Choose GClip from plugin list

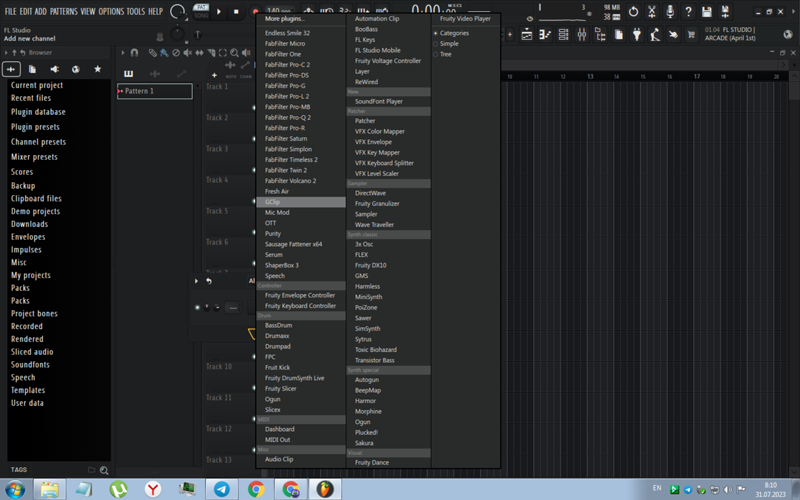point(301,202)
